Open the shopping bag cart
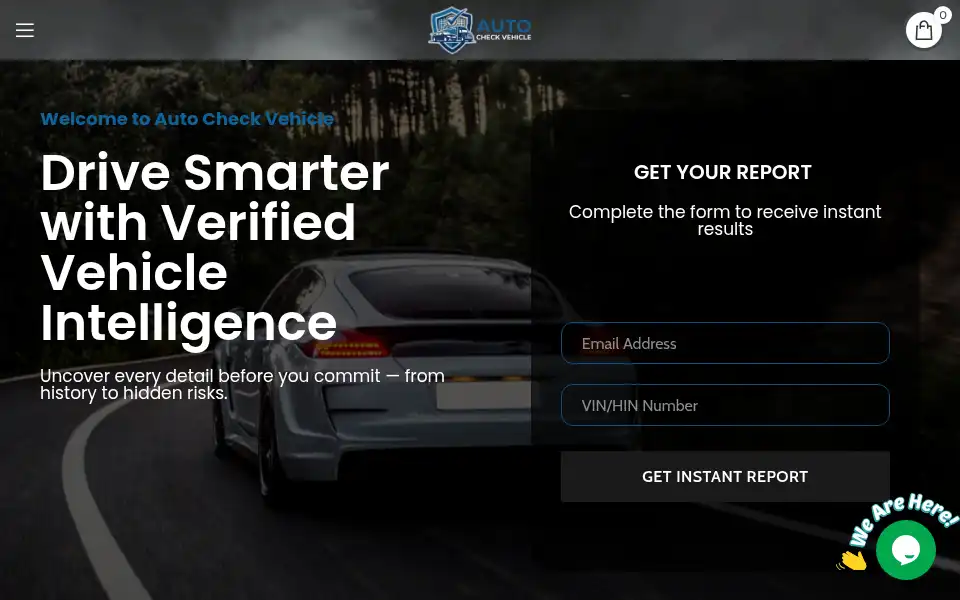 point(923,30)
